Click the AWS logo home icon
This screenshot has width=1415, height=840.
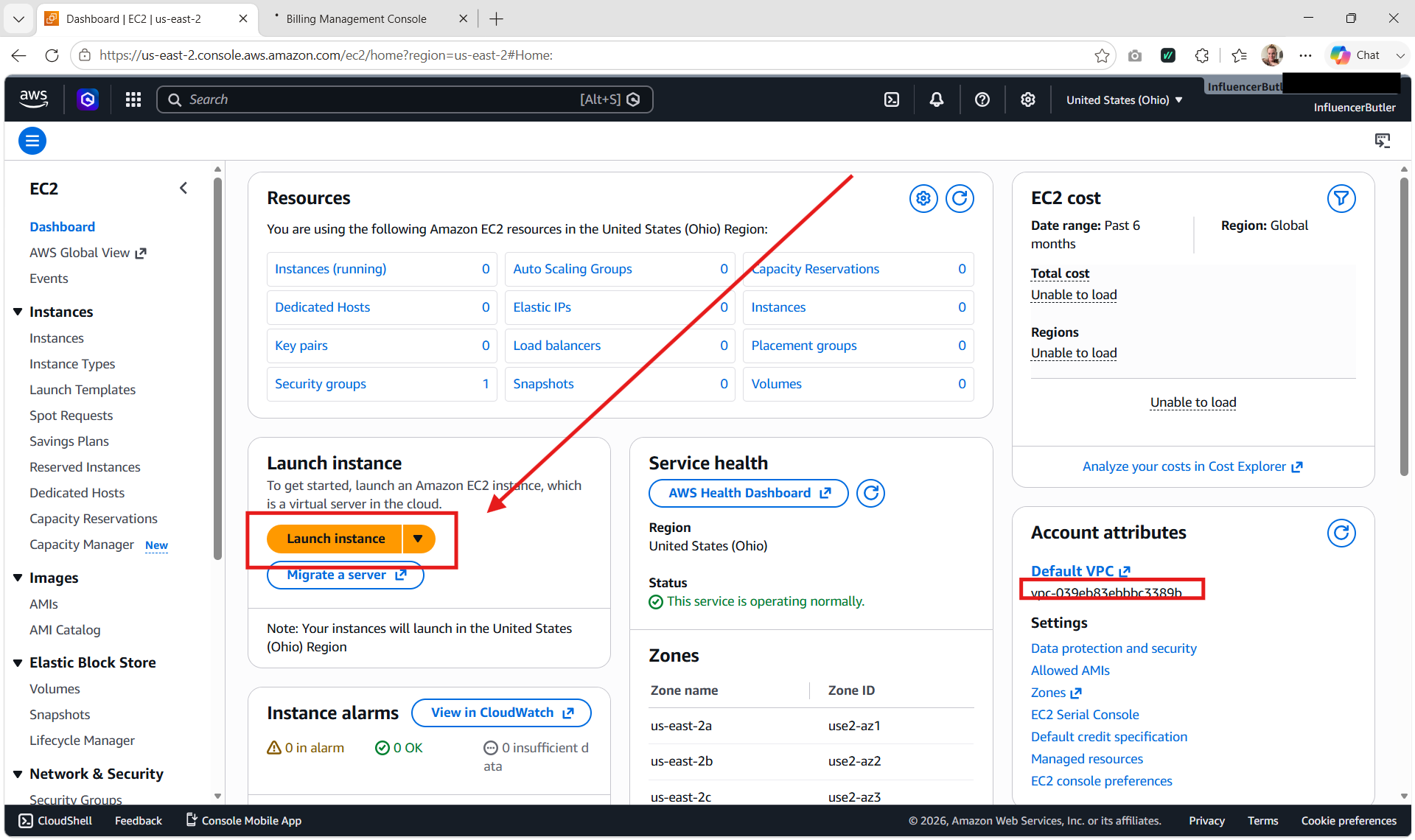click(x=33, y=99)
